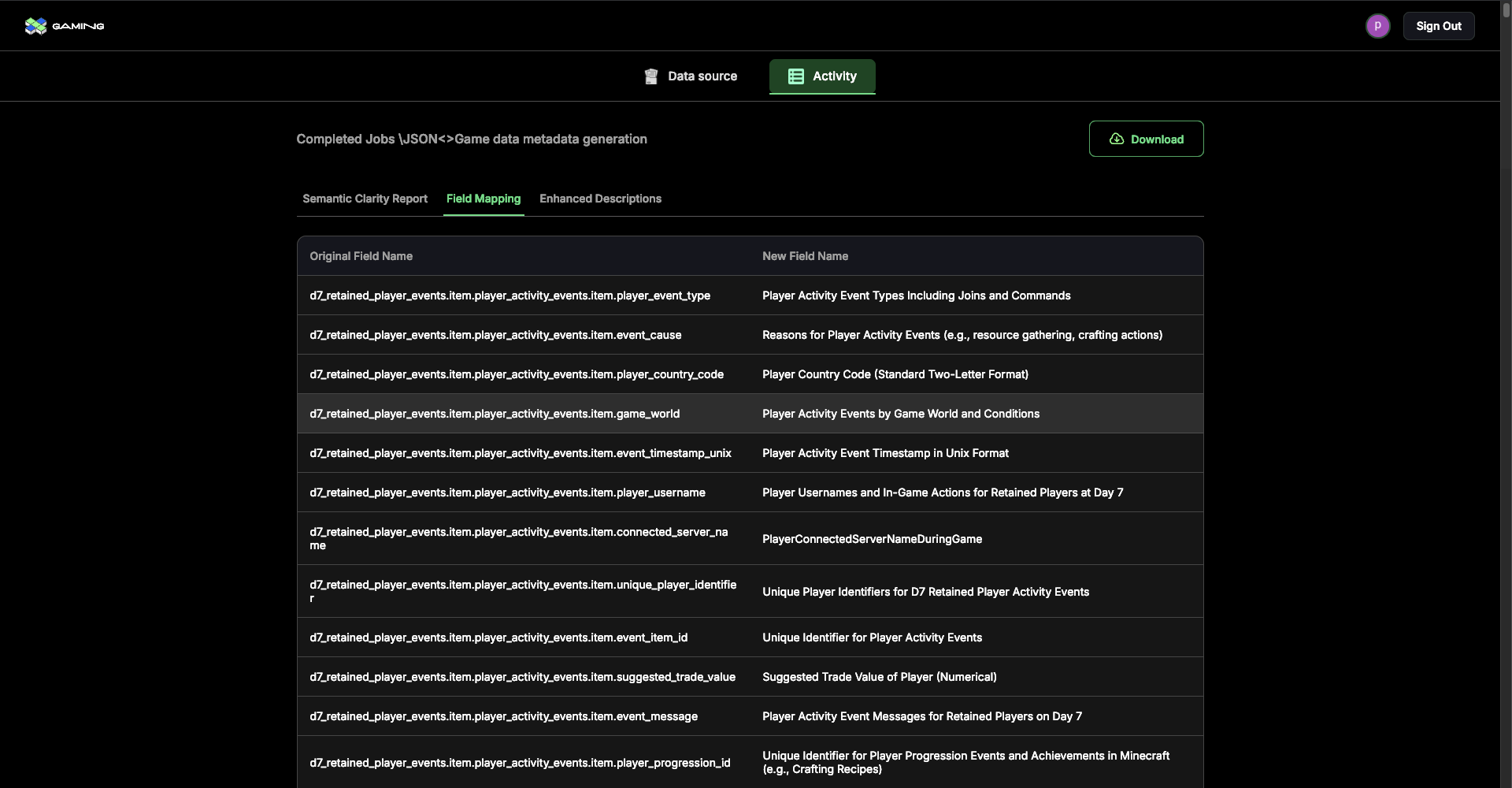Click the Gaming logo icon
This screenshot has height=788, width=1512.
coord(36,26)
